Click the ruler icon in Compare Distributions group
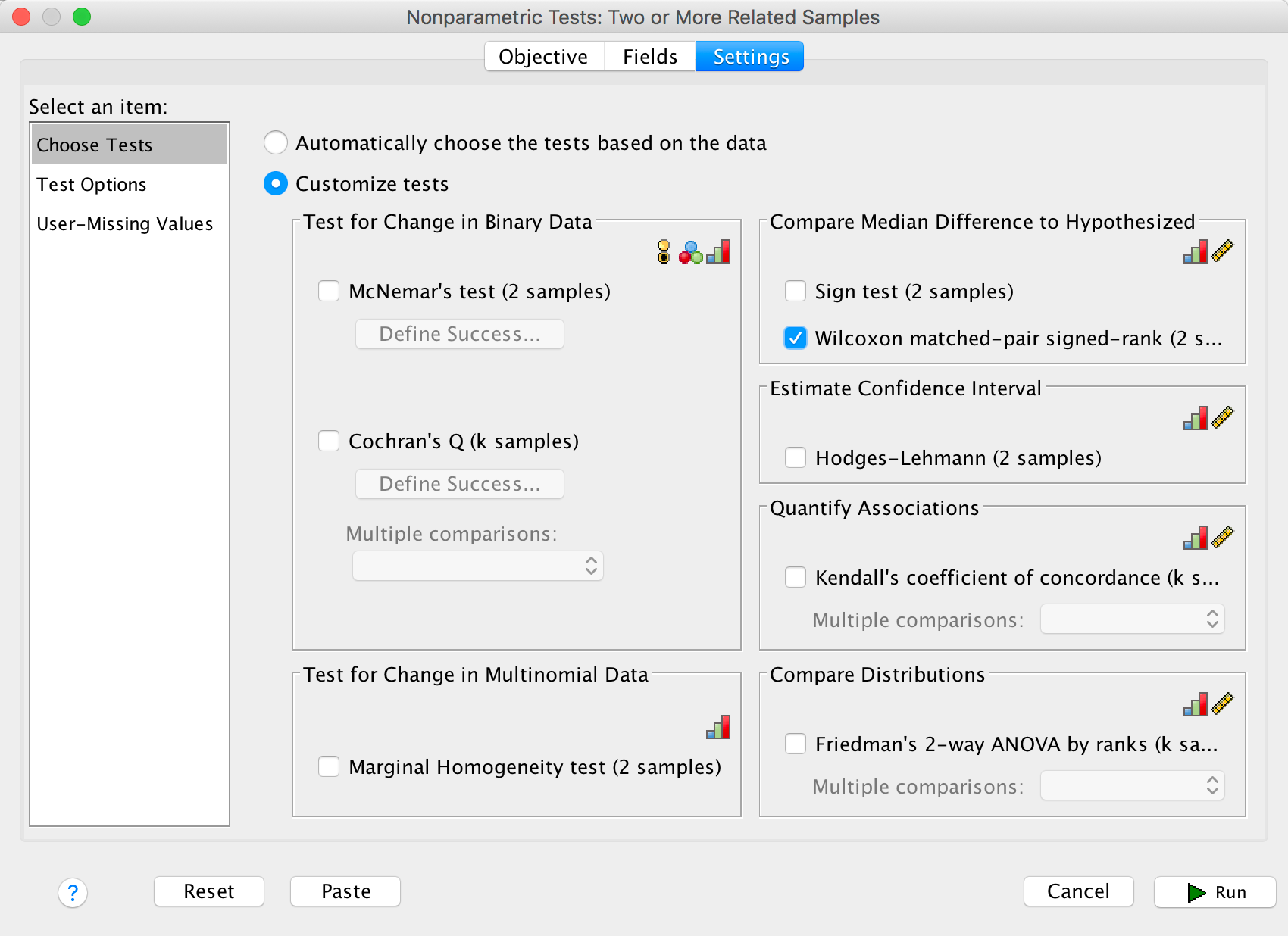 click(x=1222, y=704)
